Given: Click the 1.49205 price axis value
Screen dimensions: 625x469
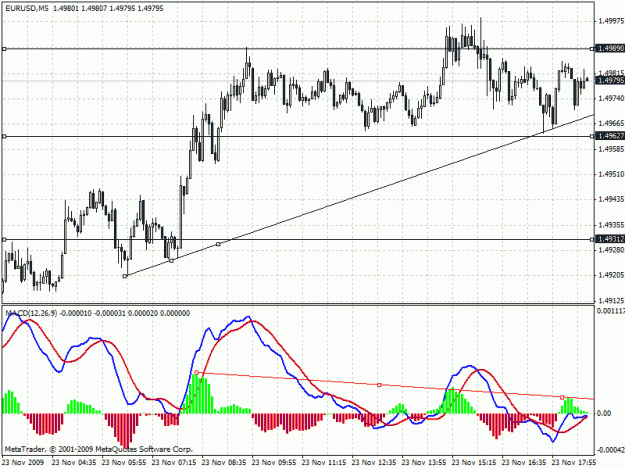Looking at the screenshot, I should coord(611,275).
